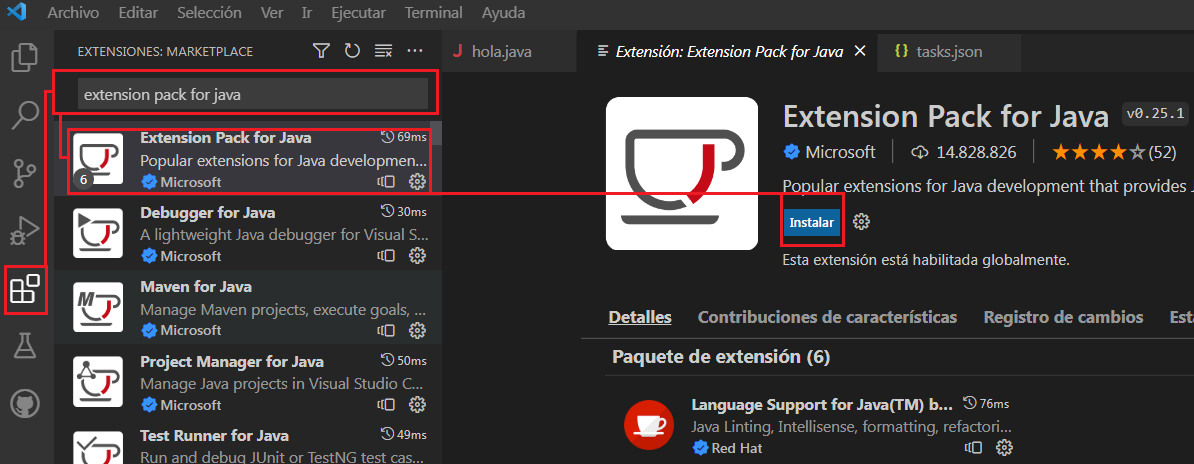Select Extension Pack for Java in results
The width and height of the screenshot is (1194, 464).
[248, 159]
